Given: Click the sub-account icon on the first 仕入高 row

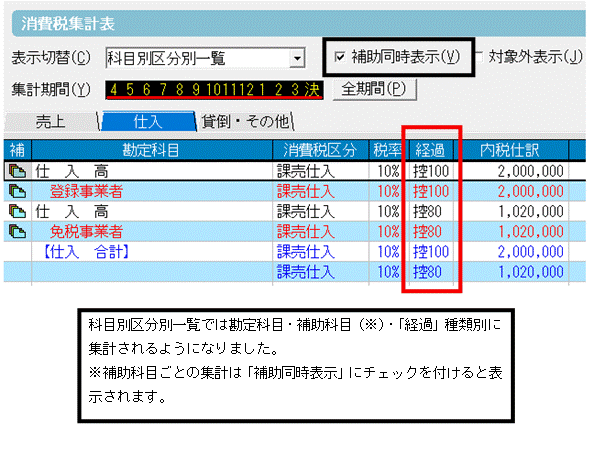Looking at the screenshot, I should [x=17, y=171].
